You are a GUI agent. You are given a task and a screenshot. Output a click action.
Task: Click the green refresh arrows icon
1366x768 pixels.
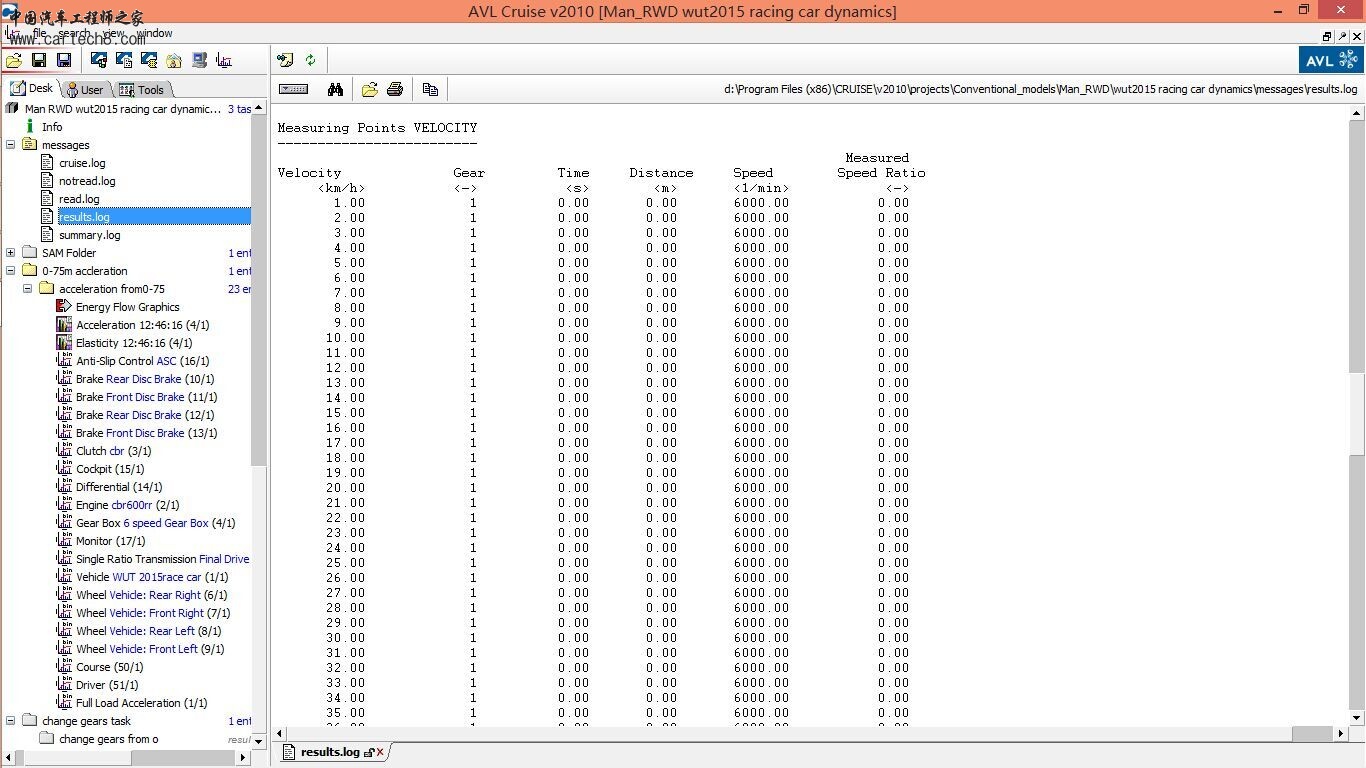coord(311,60)
